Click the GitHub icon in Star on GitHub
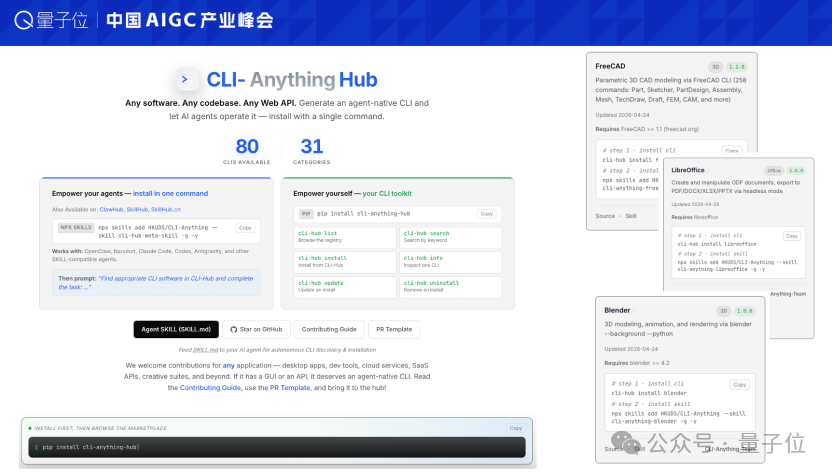The width and height of the screenshot is (832, 476). [233, 330]
